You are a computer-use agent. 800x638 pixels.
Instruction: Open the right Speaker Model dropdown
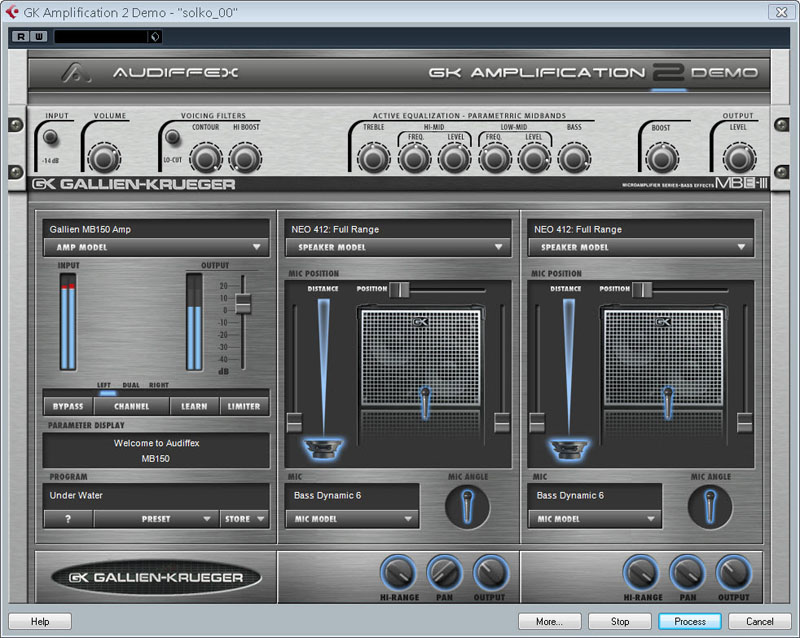pos(641,247)
